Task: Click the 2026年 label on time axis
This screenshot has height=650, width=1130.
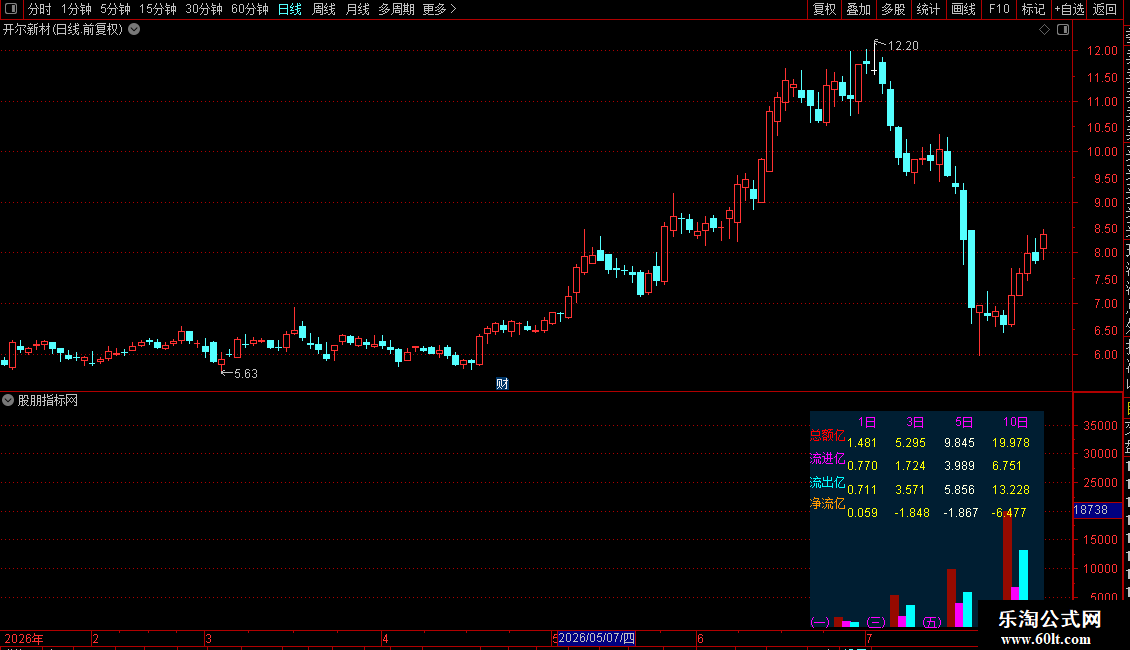Action: [24, 638]
